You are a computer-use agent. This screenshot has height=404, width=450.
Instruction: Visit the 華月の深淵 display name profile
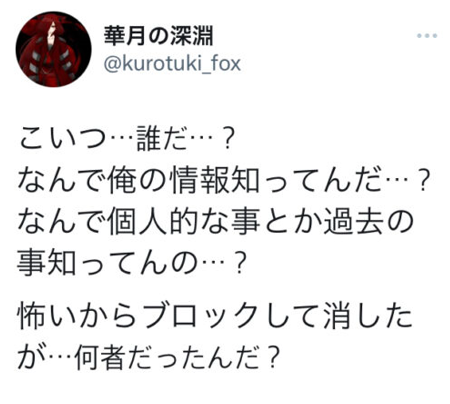159,36
